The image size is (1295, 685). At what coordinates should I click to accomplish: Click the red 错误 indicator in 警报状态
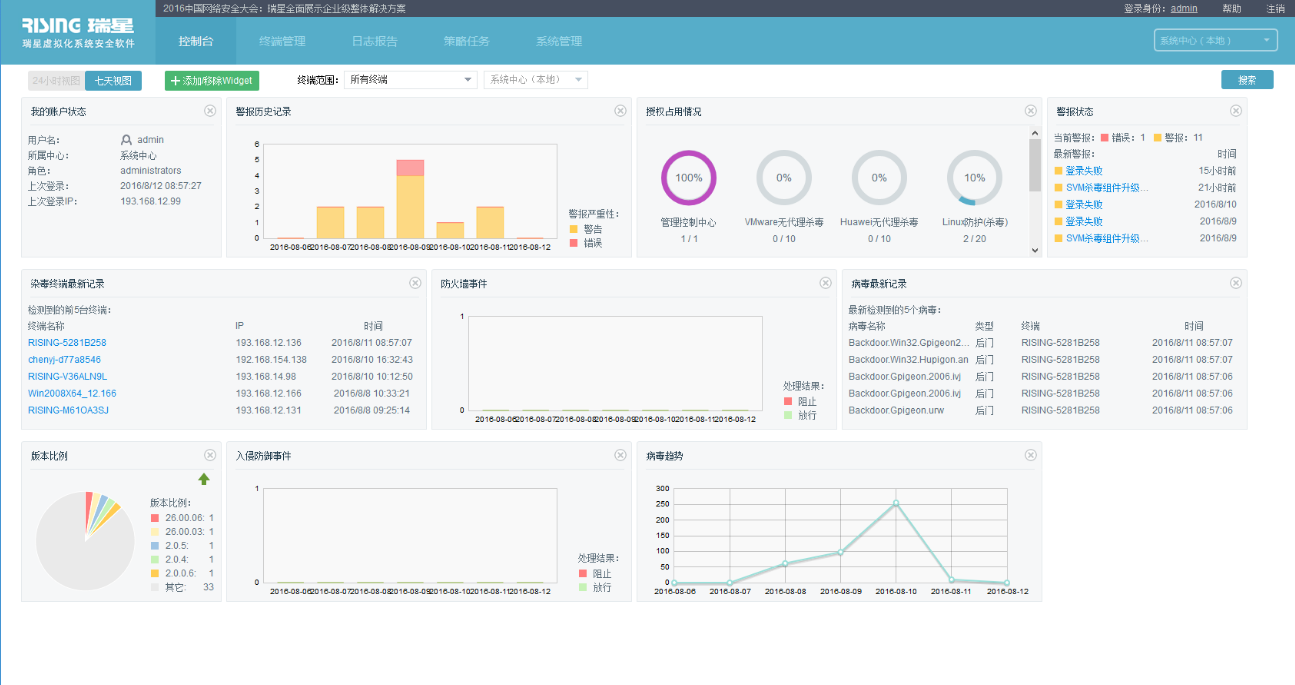pos(1105,137)
